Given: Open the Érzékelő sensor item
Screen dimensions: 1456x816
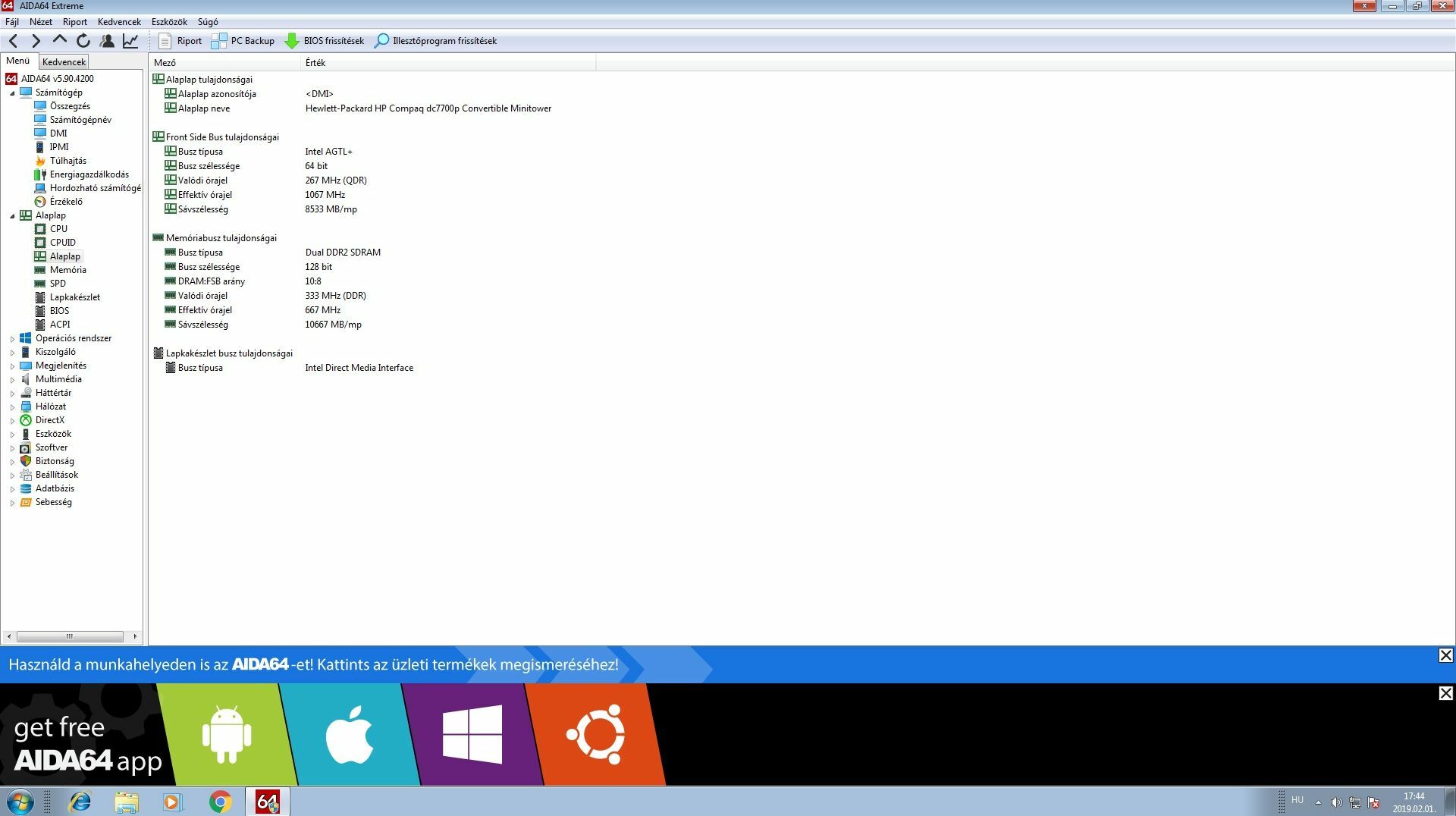Looking at the screenshot, I should 66,202.
